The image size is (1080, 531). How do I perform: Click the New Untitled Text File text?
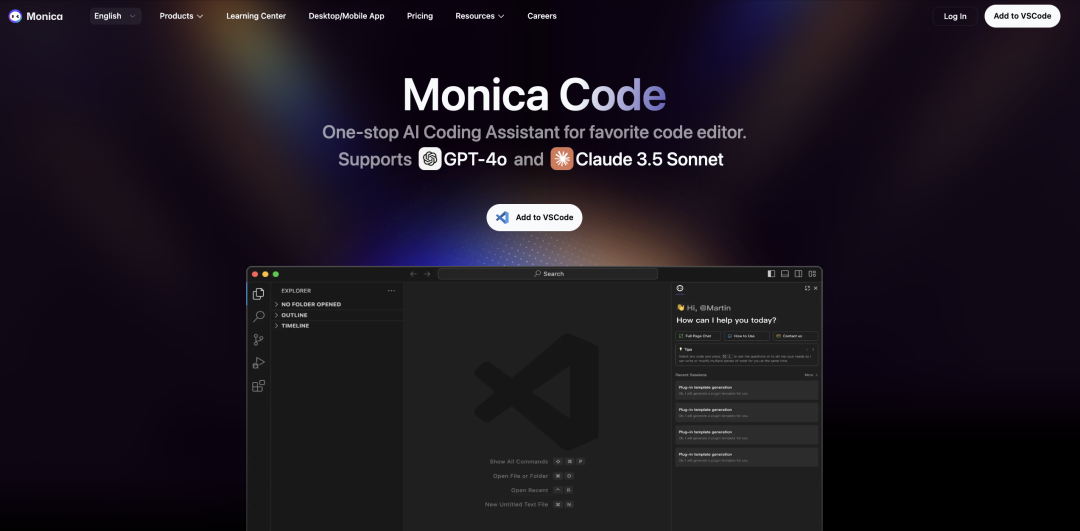[516, 504]
